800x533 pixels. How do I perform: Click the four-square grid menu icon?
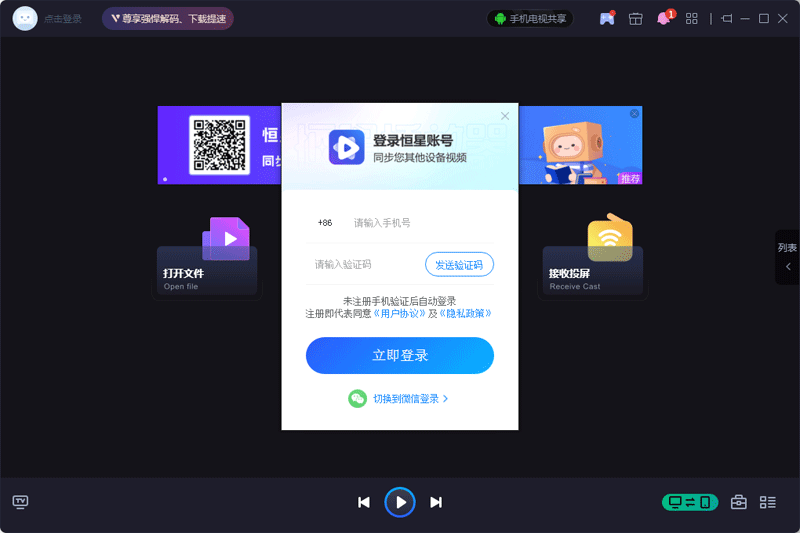tap(692, 19)
